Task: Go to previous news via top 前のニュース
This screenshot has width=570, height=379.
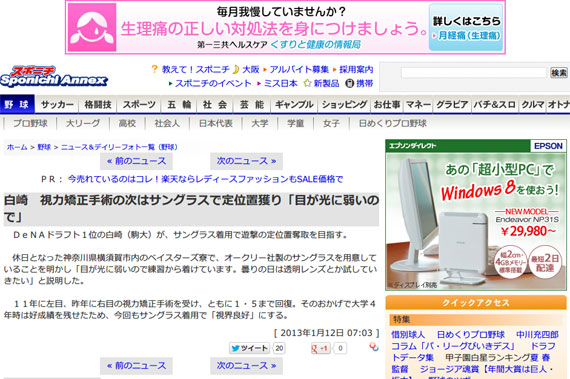Action: click(x=136, y=161)
